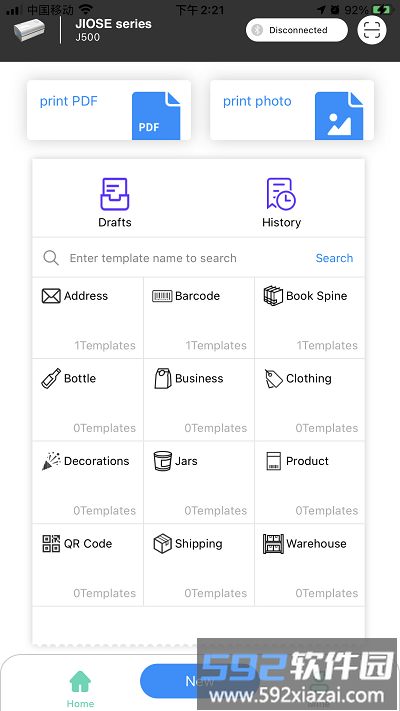Open the Barcode template category
This screenshot has height=711, width=400.
point(199,318)
